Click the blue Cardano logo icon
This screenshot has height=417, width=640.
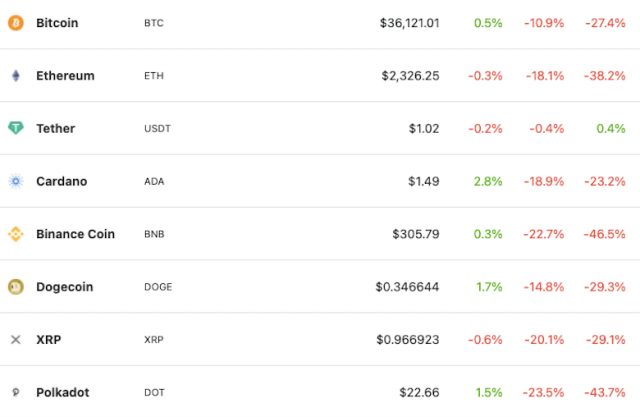15,181
